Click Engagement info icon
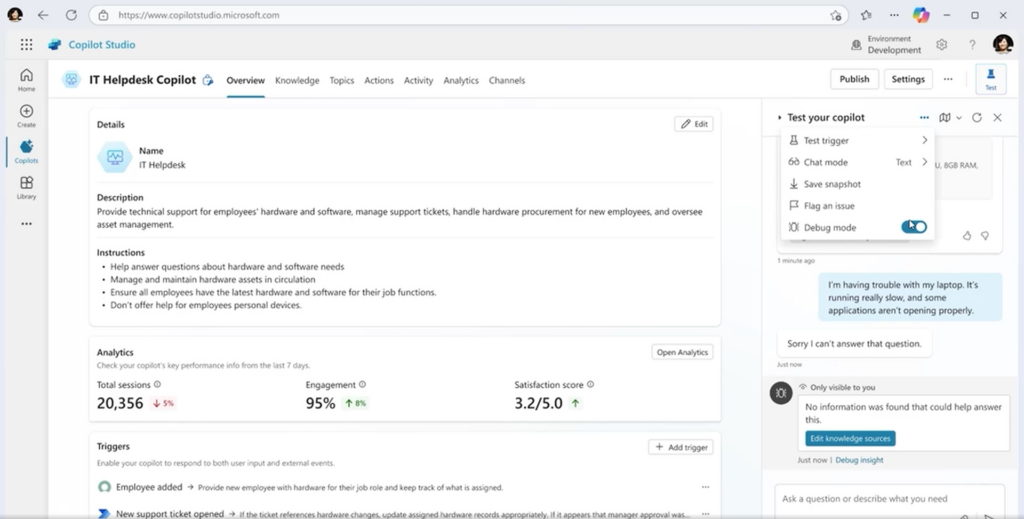Image resolution: width=1024 pixels, height=519 pixels. [362, 385]
